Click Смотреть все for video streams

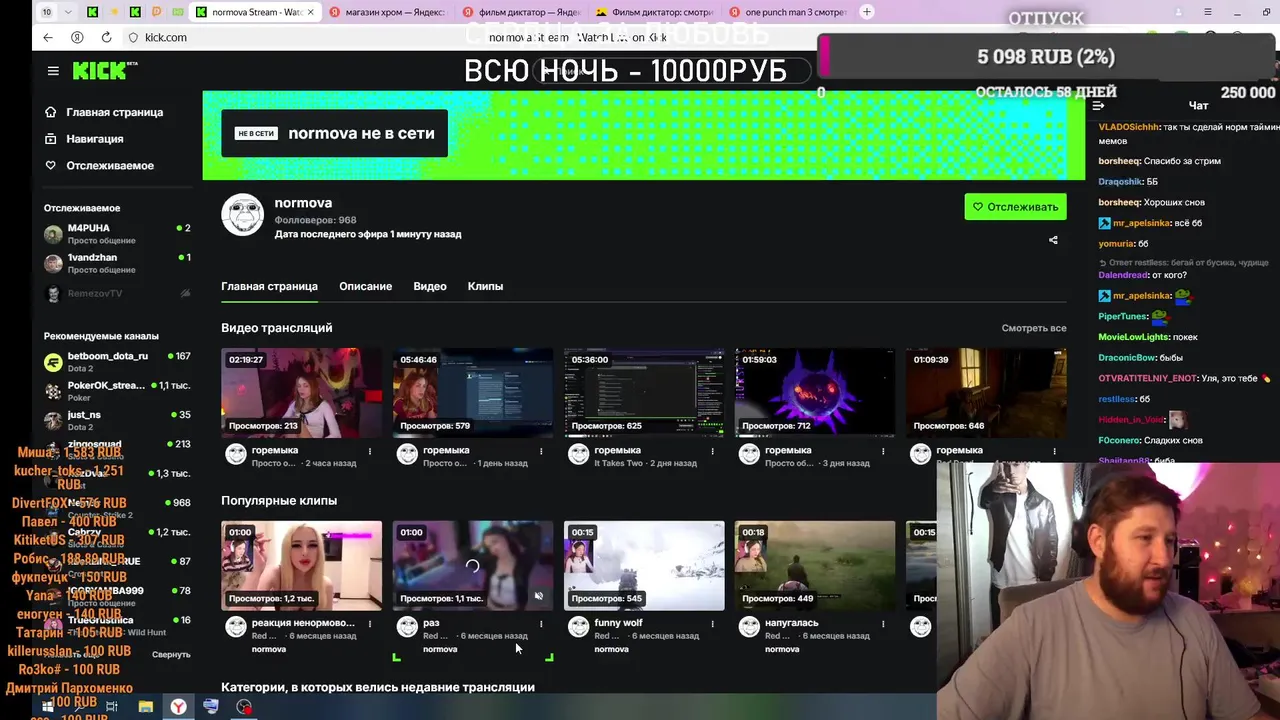click(x=1034, y=328)
